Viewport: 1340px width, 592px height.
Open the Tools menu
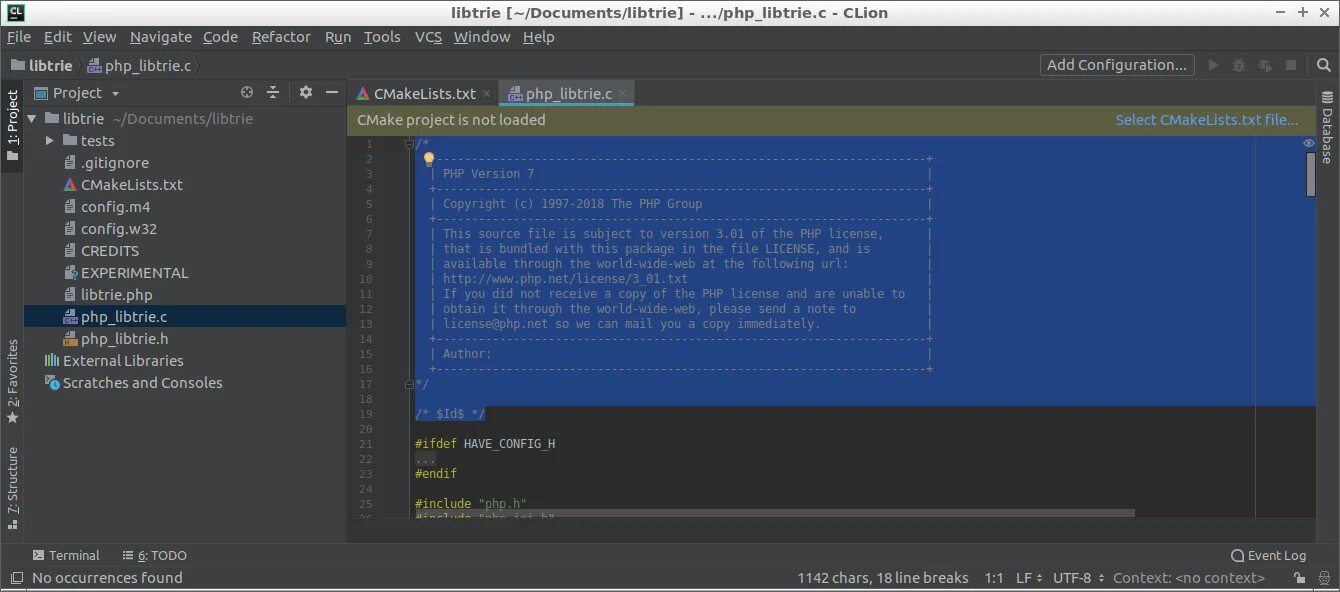coord(382,37)
